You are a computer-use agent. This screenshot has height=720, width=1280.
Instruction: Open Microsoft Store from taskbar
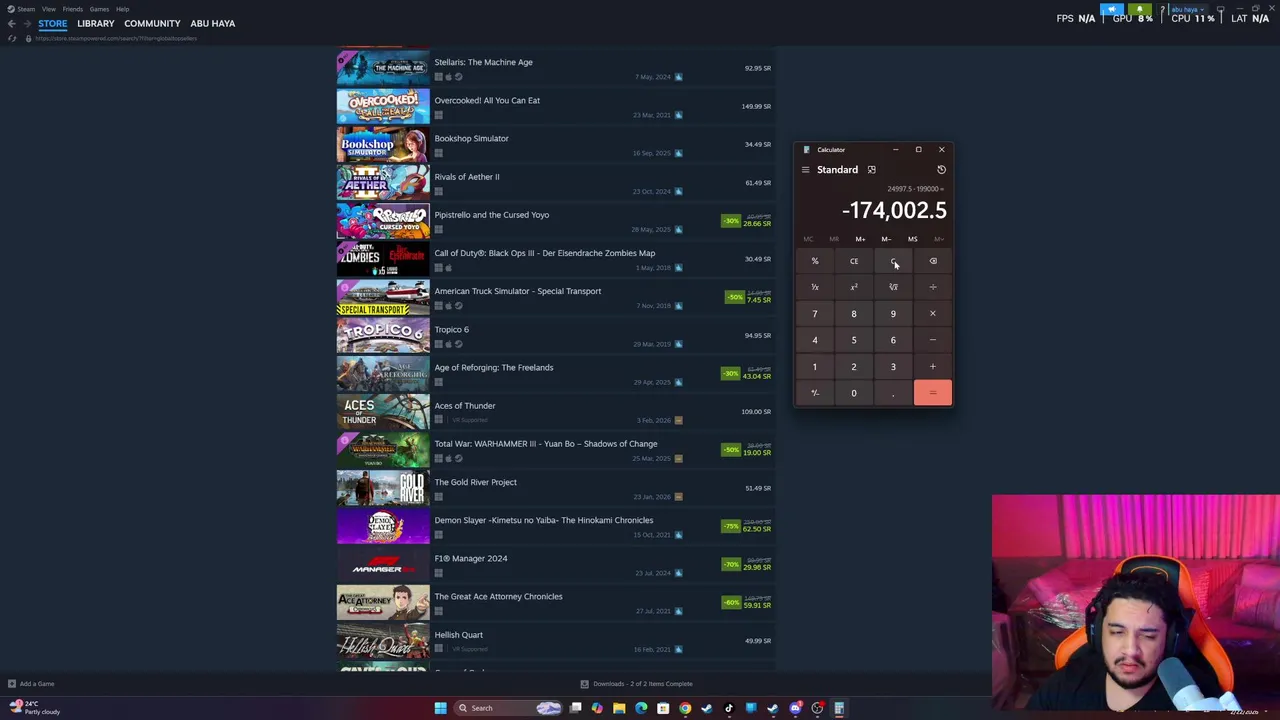(663, 708)
